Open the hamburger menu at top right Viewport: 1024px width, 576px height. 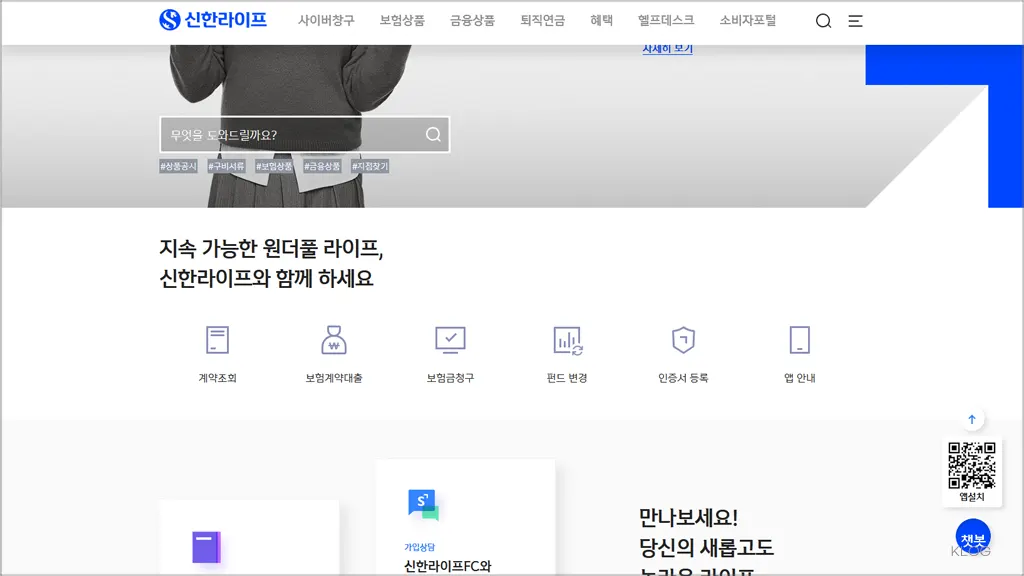tap(855, 20)
